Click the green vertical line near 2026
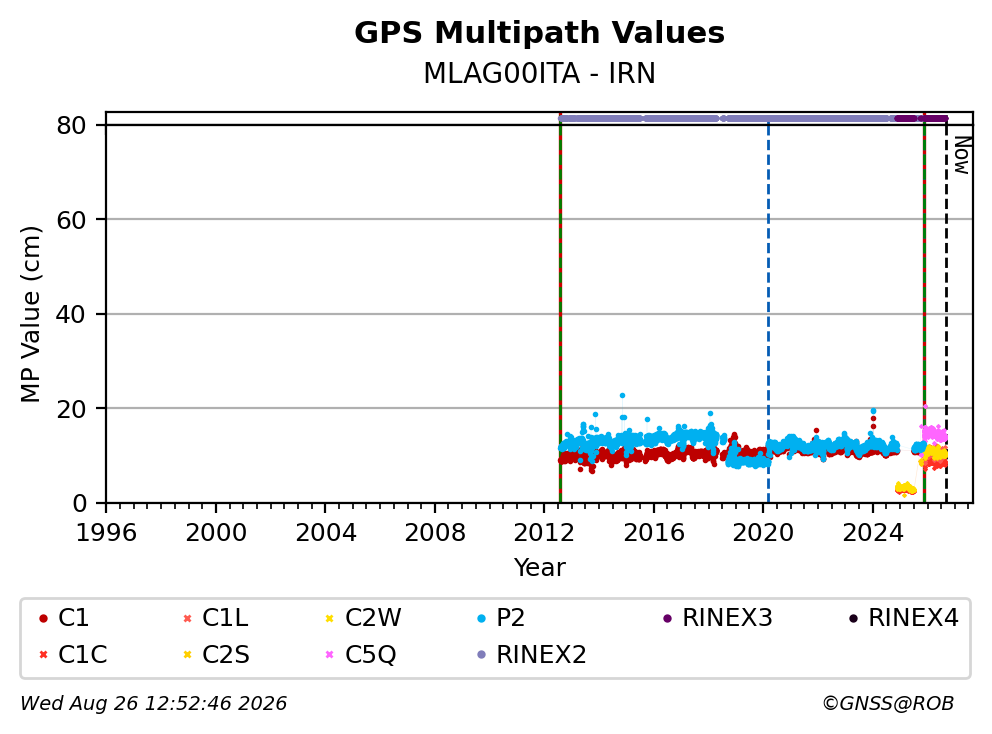 (924, 310)
